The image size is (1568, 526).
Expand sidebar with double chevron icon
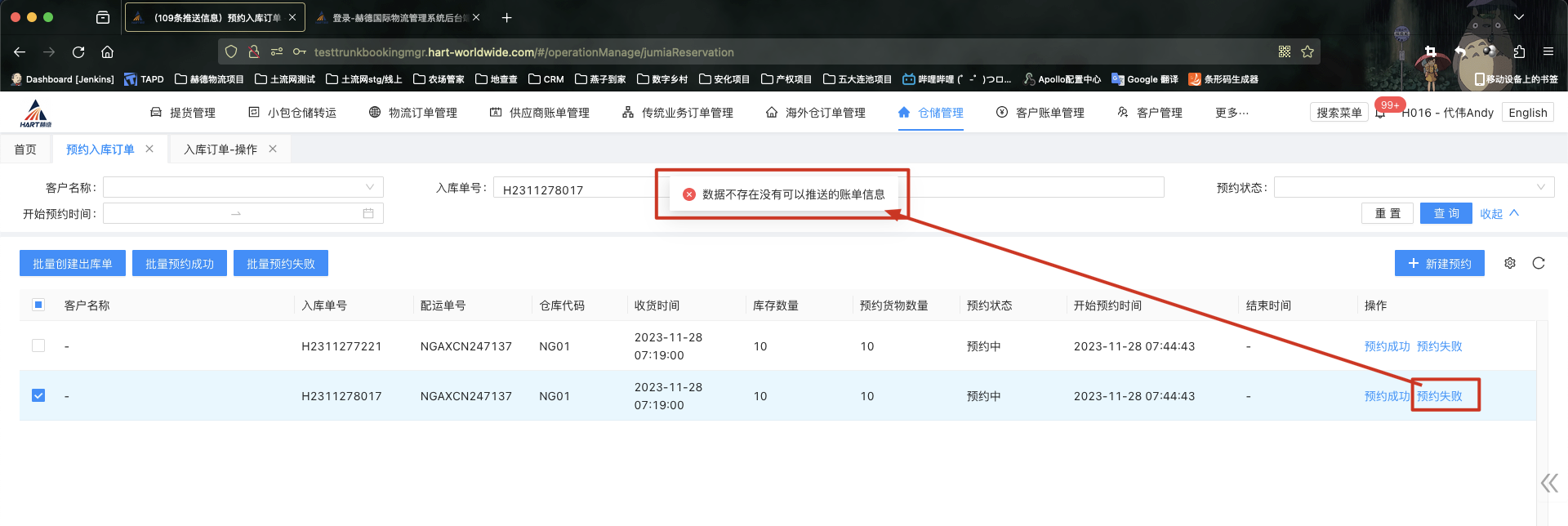(1548, 483)
